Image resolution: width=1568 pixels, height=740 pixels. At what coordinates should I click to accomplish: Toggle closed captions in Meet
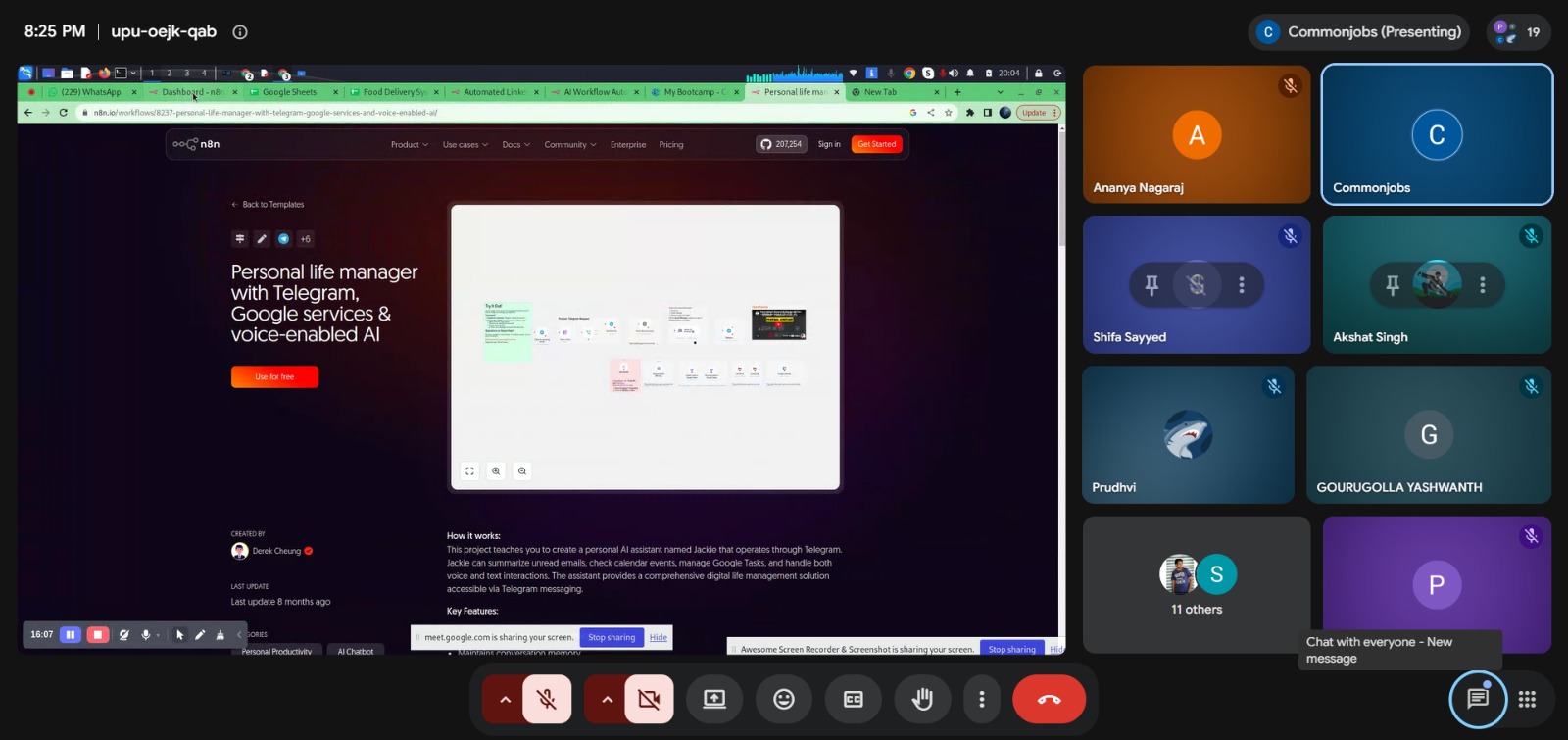(x=854, y=699)
